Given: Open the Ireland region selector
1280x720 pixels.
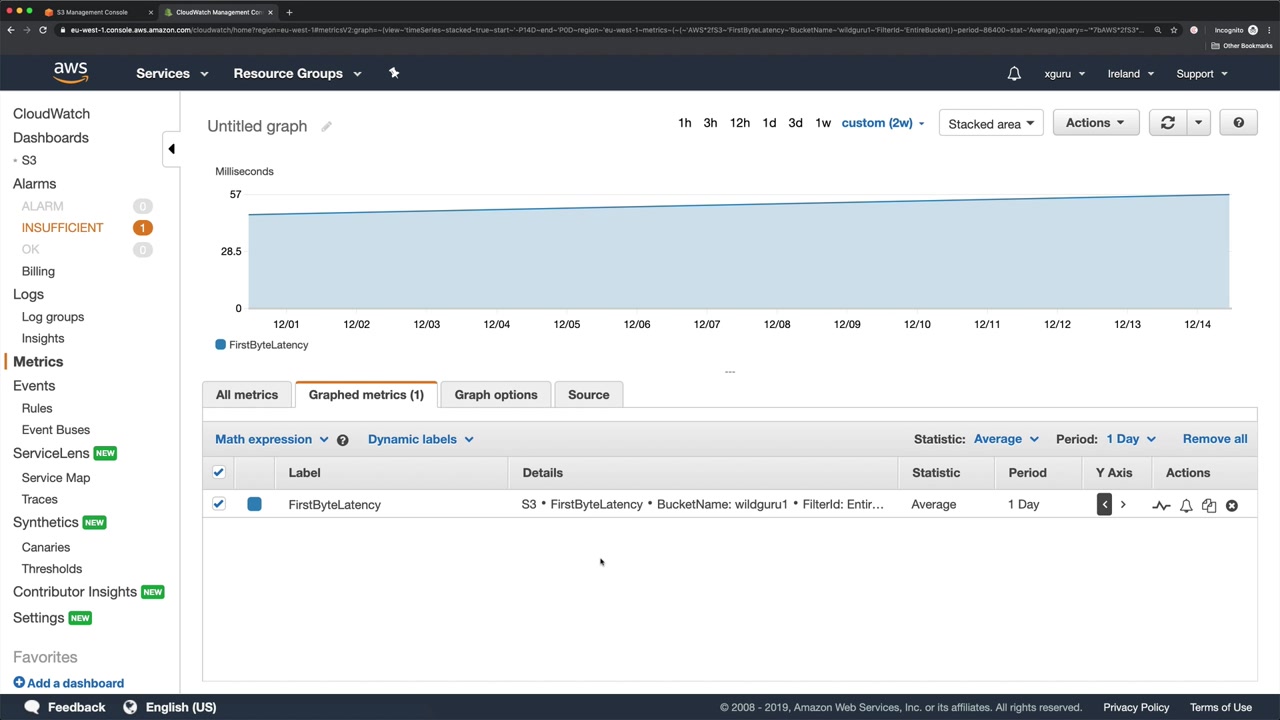Looking at the screenshot, I should [1131, 73].
